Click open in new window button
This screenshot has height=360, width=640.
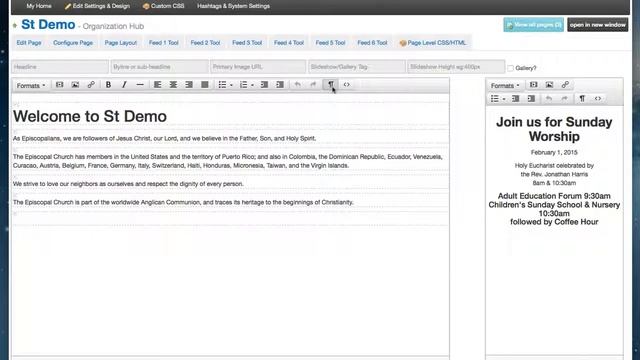598,25
